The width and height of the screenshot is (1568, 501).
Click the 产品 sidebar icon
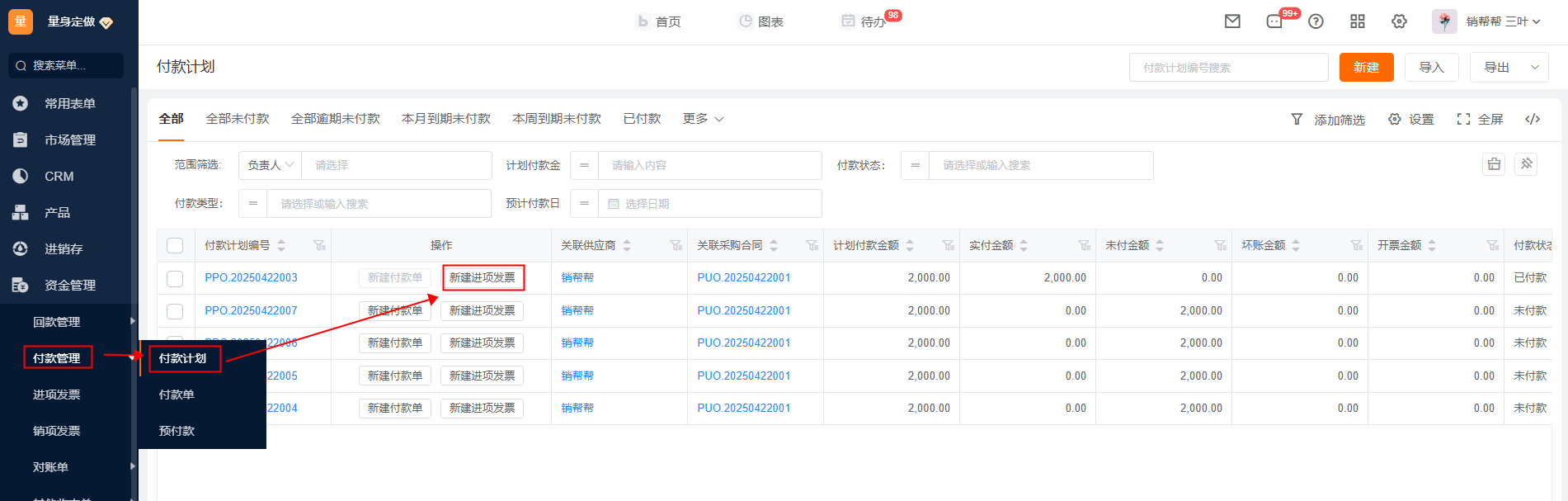click(x=21, y=212)
